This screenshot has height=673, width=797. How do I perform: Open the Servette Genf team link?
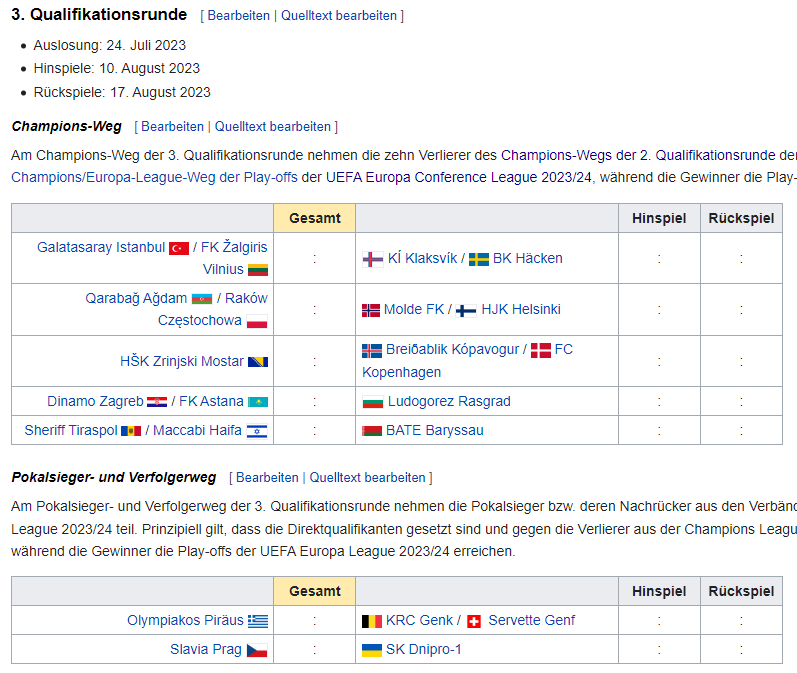coord(531,620)
